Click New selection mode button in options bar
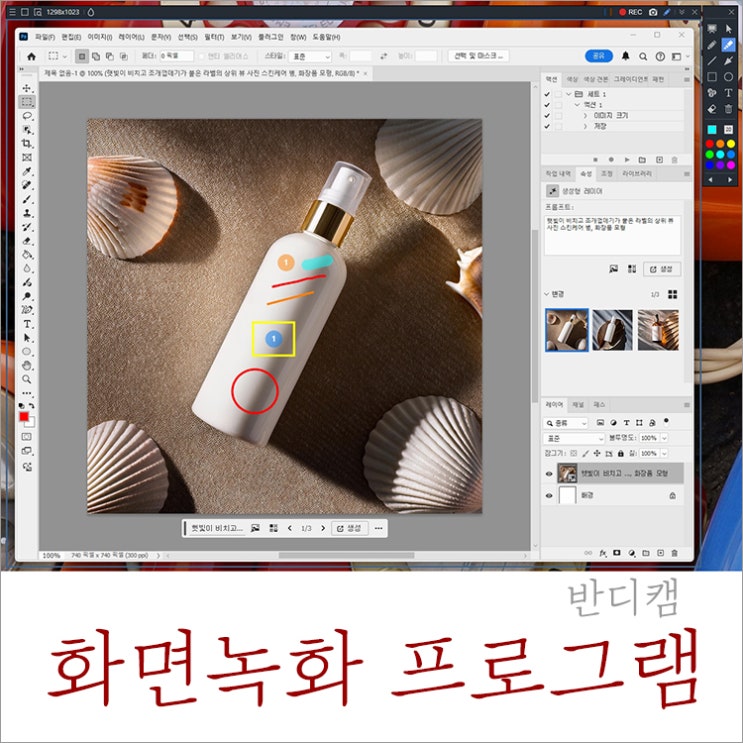This screenshot has height=743, width=743. tap(82, 56)
